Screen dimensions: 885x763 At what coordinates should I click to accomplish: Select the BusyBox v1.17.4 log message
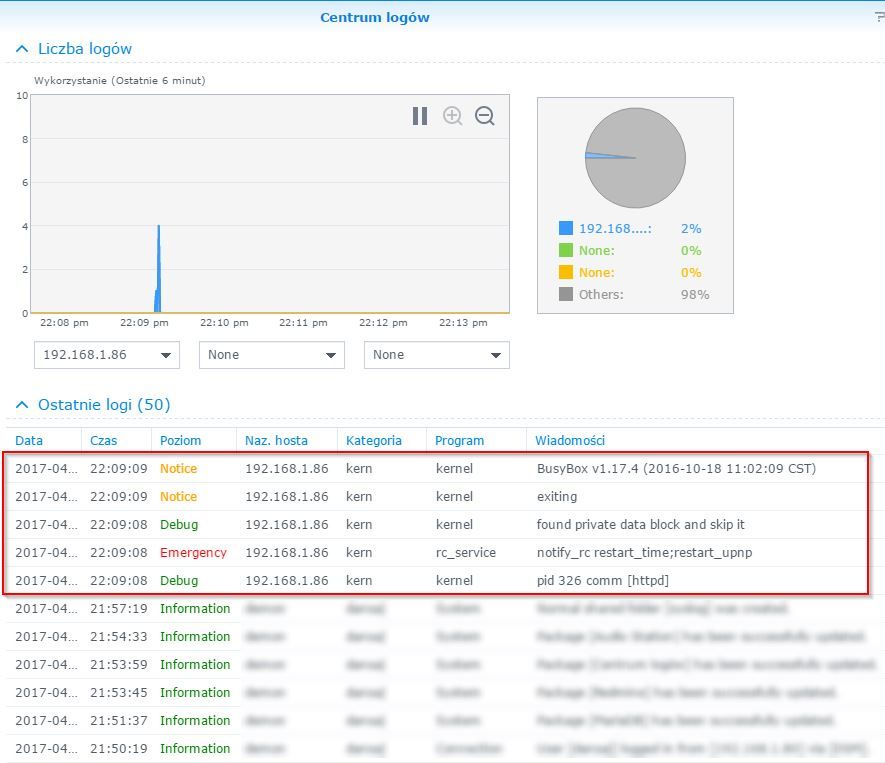[x=676, y=469]
